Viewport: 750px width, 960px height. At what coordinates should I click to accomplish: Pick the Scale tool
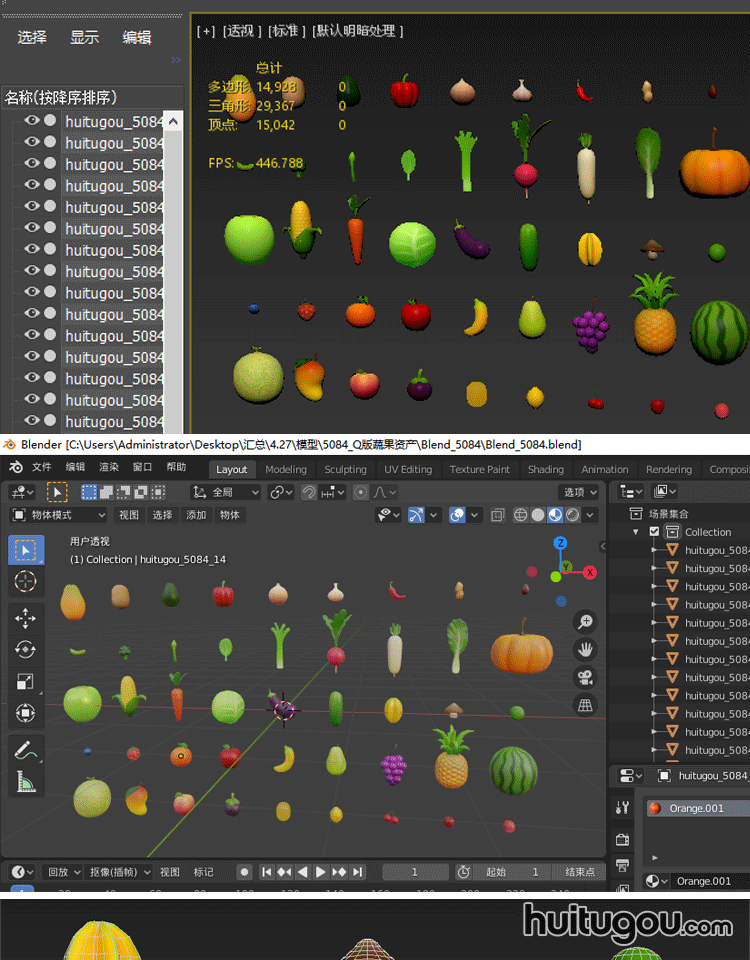pyautogui.click(x=26, y=682)
